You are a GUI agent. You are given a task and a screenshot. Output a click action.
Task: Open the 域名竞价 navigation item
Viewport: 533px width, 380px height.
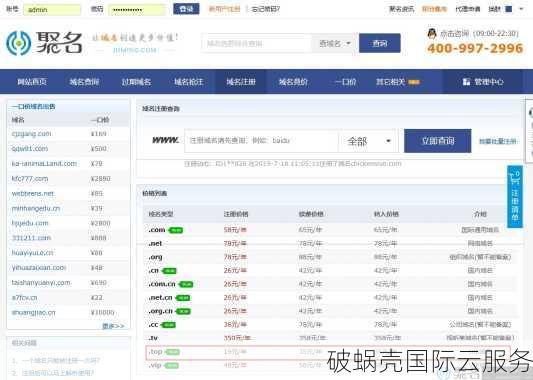[293, 82]
